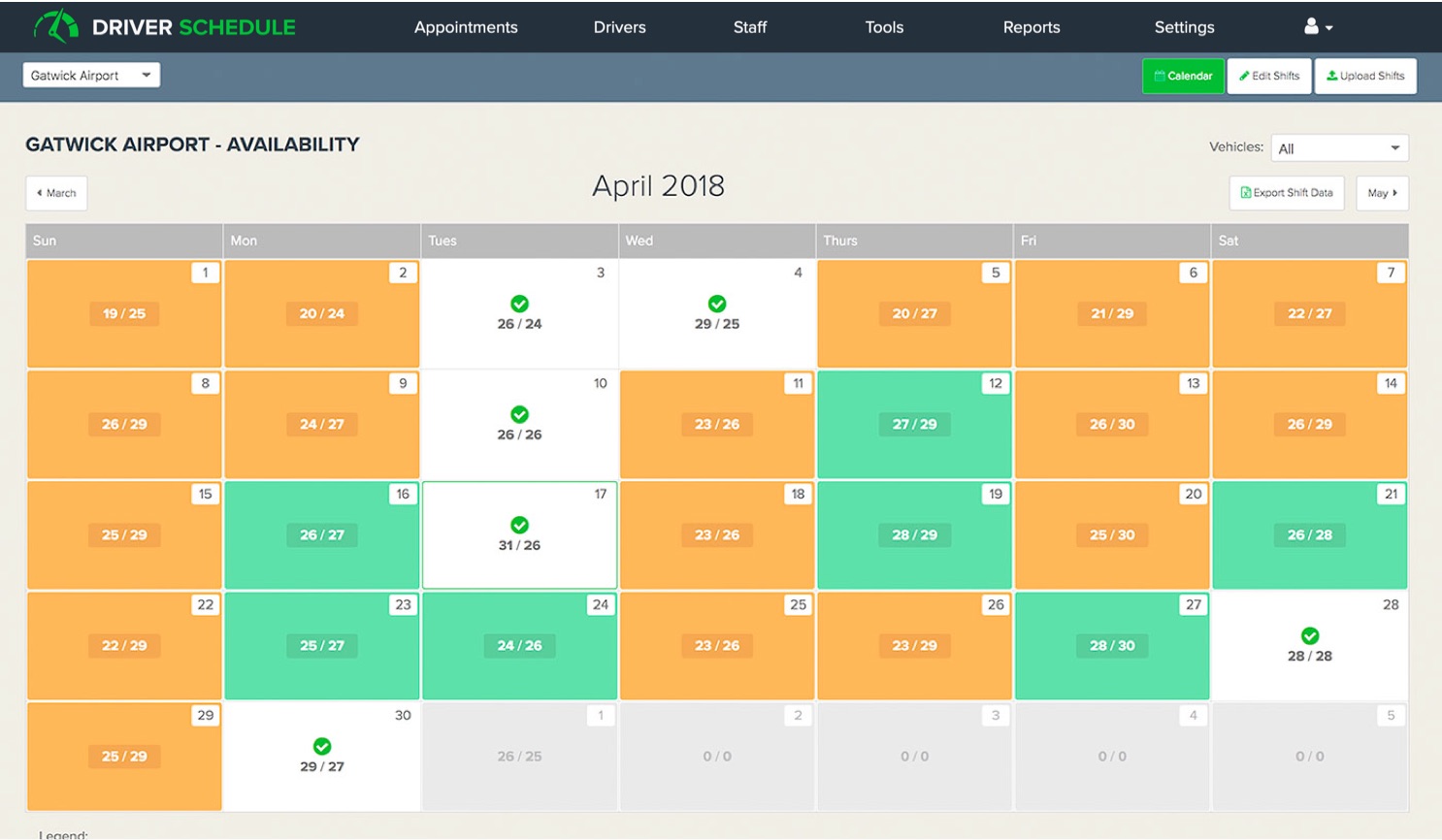Image resolution: width=1442 pixels, height=840 pixels.
Task: Open the user account menu icon
Action: pyautogui.click(x=1318, y=27)
